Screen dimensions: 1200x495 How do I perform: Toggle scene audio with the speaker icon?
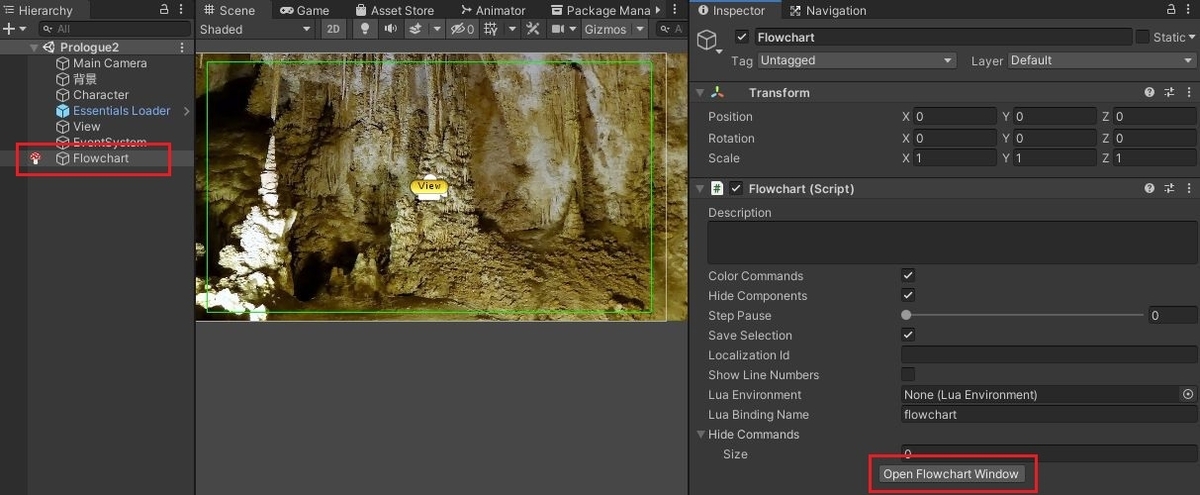pos(389,29)
